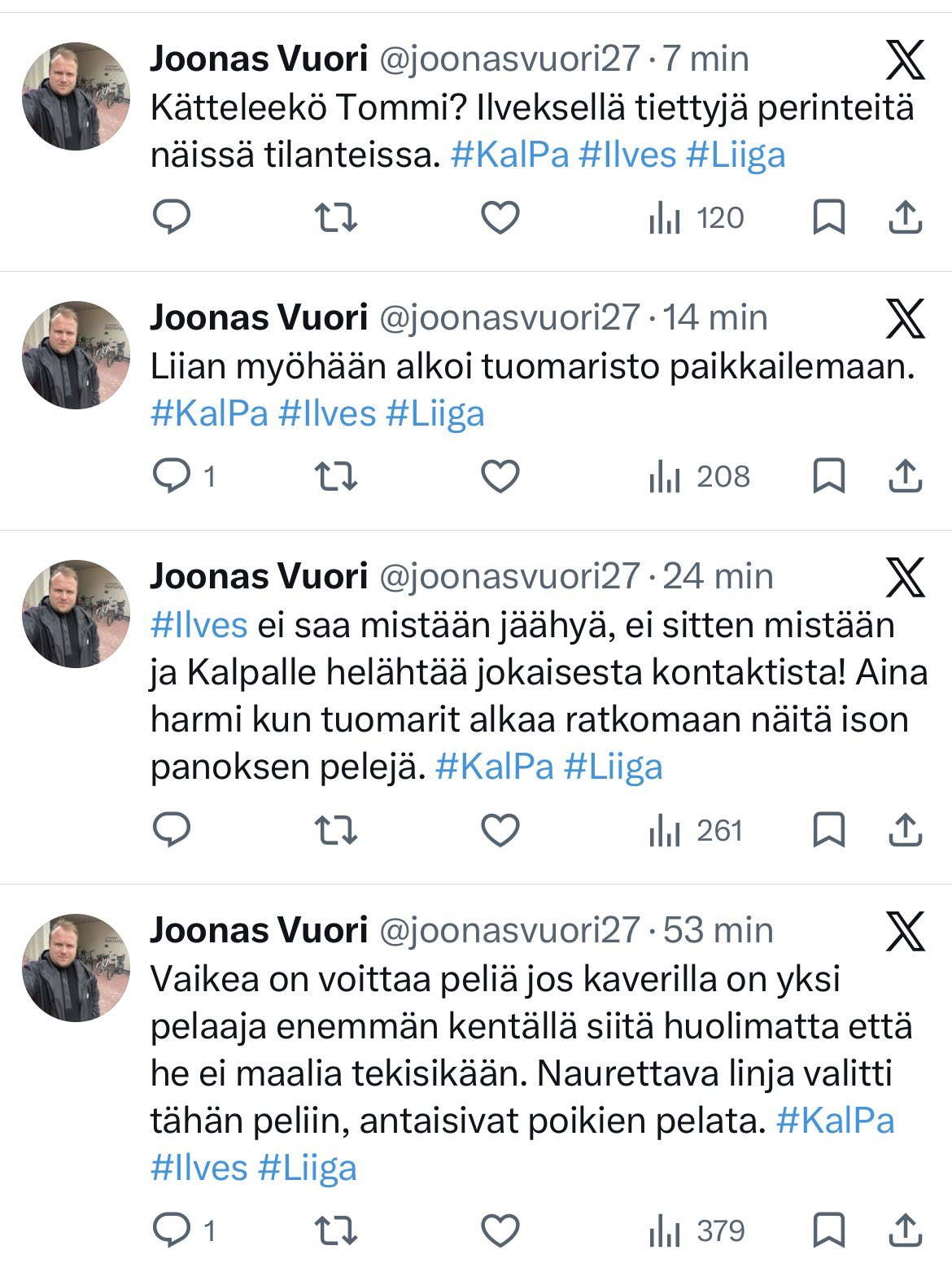Click X logo on the 24 min tweet
Viewport: 952px width, 1263px height.
click(905, 578)
